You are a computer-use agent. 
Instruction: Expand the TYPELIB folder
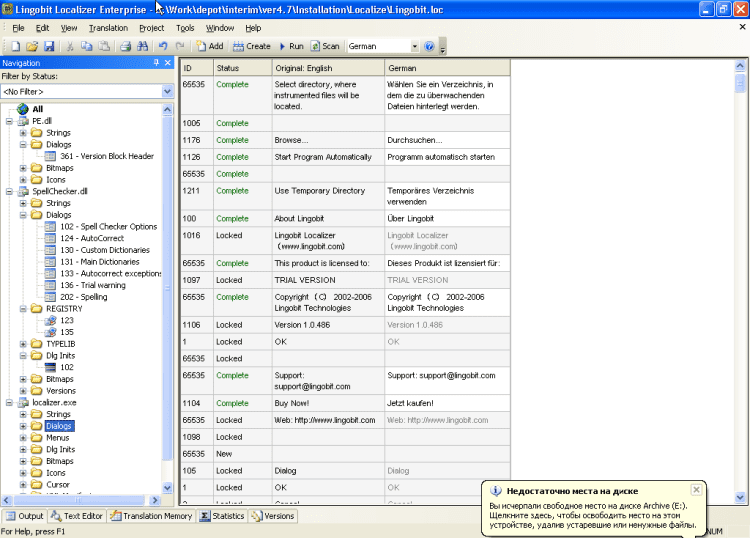tap(23, 344)
